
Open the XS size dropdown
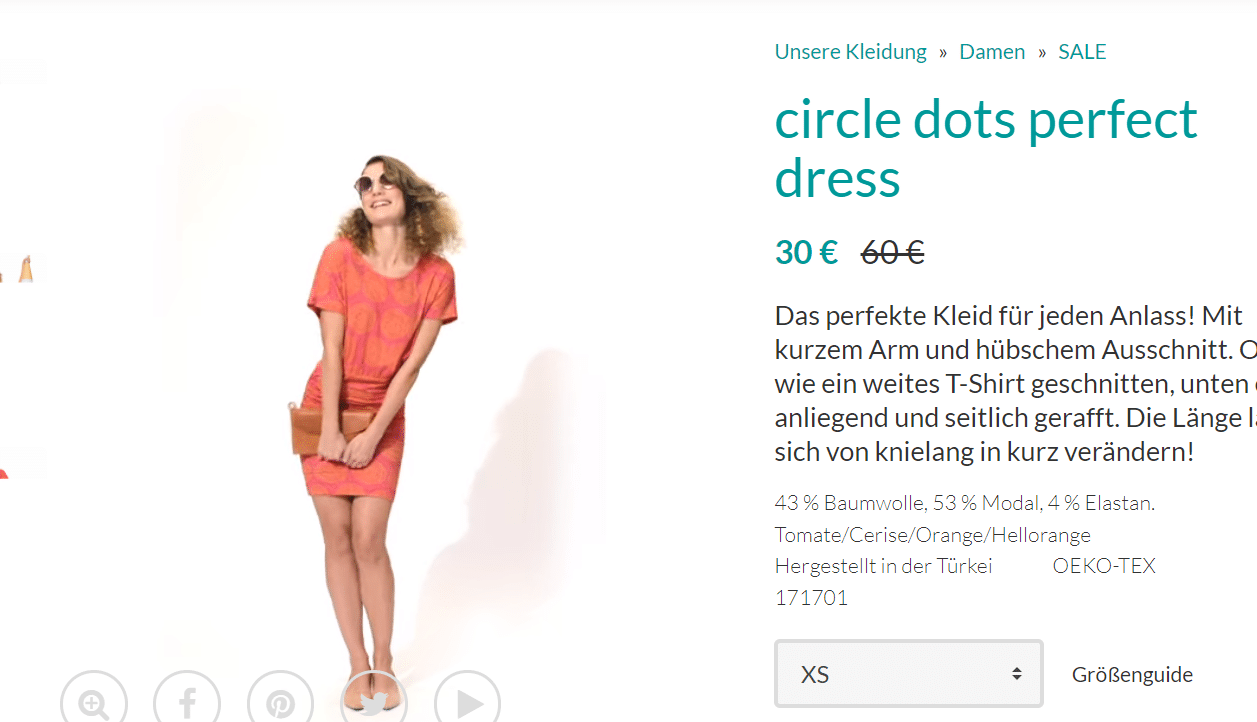(x=909, y=674)
